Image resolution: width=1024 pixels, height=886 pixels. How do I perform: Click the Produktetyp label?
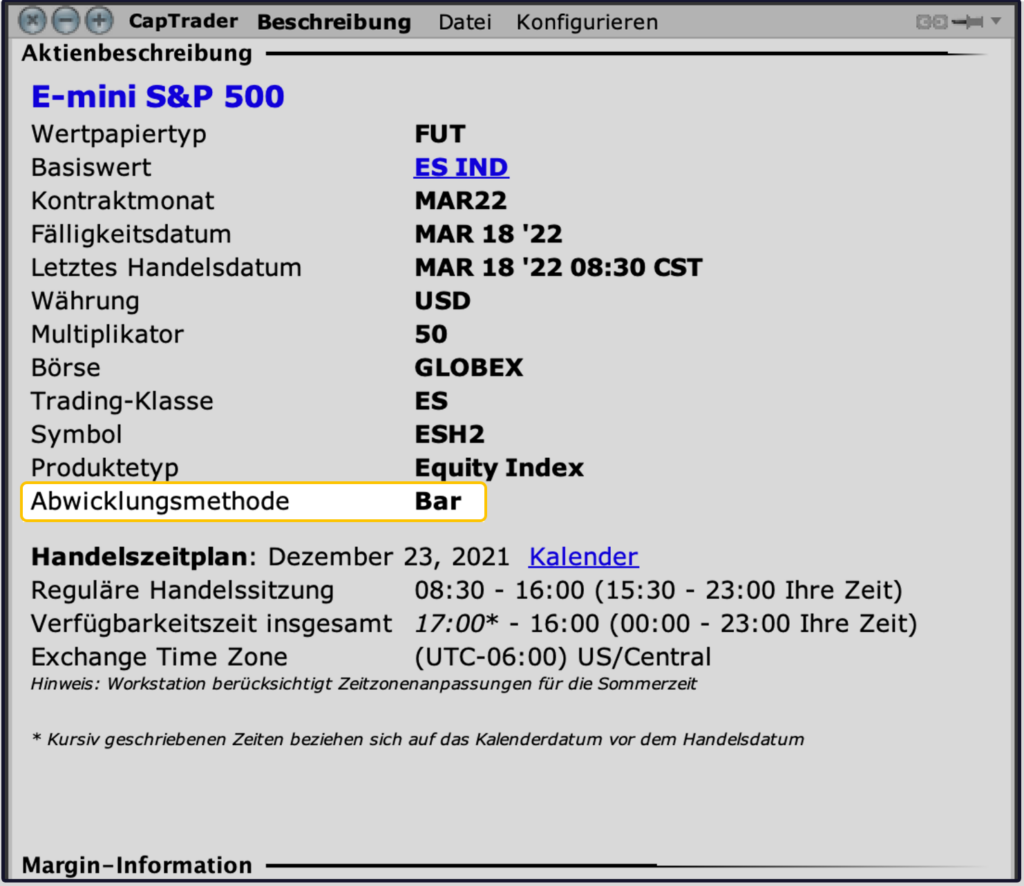(x=105, y=468)
